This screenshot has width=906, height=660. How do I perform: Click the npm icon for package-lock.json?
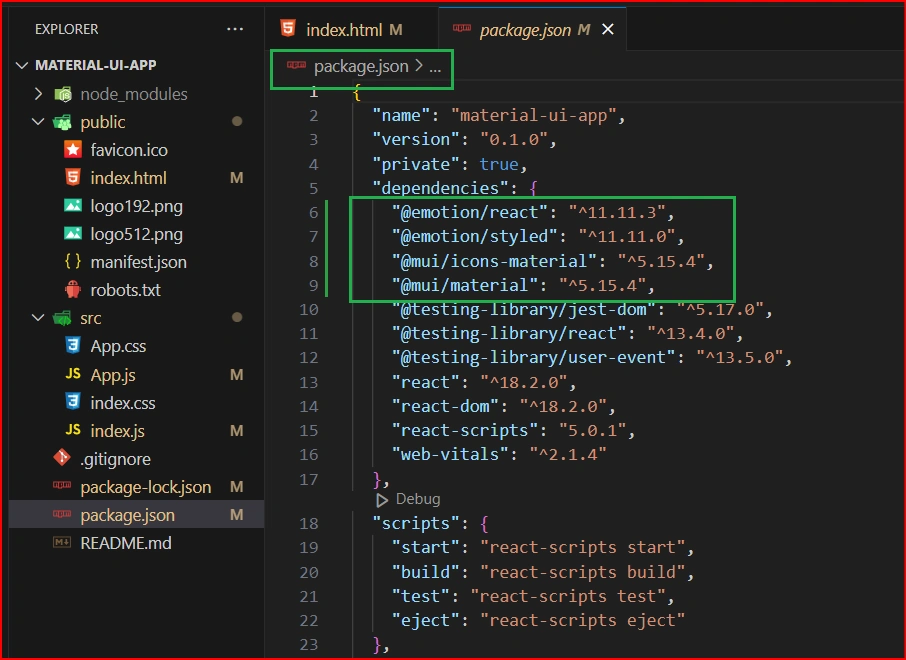pos(62,485)
